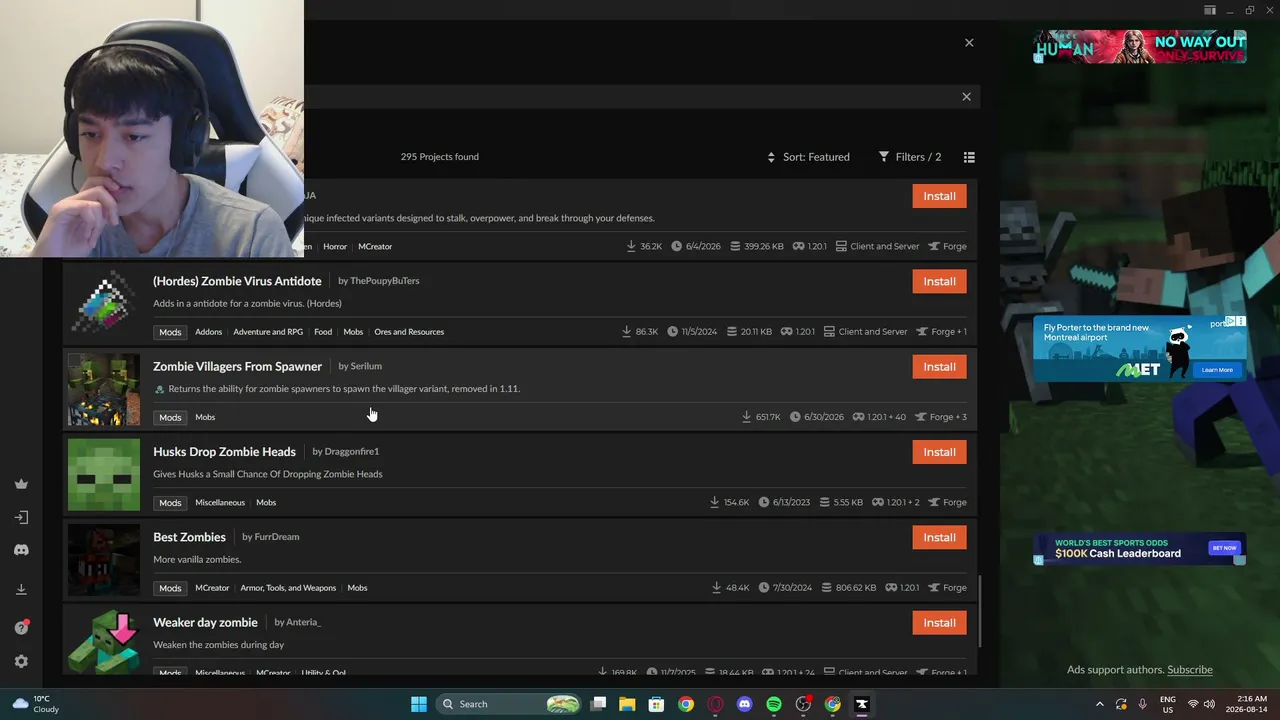
Task: Click the Armor, Tools, and Weapons tag
Action: pyautogui.click(x=288, y=588)
